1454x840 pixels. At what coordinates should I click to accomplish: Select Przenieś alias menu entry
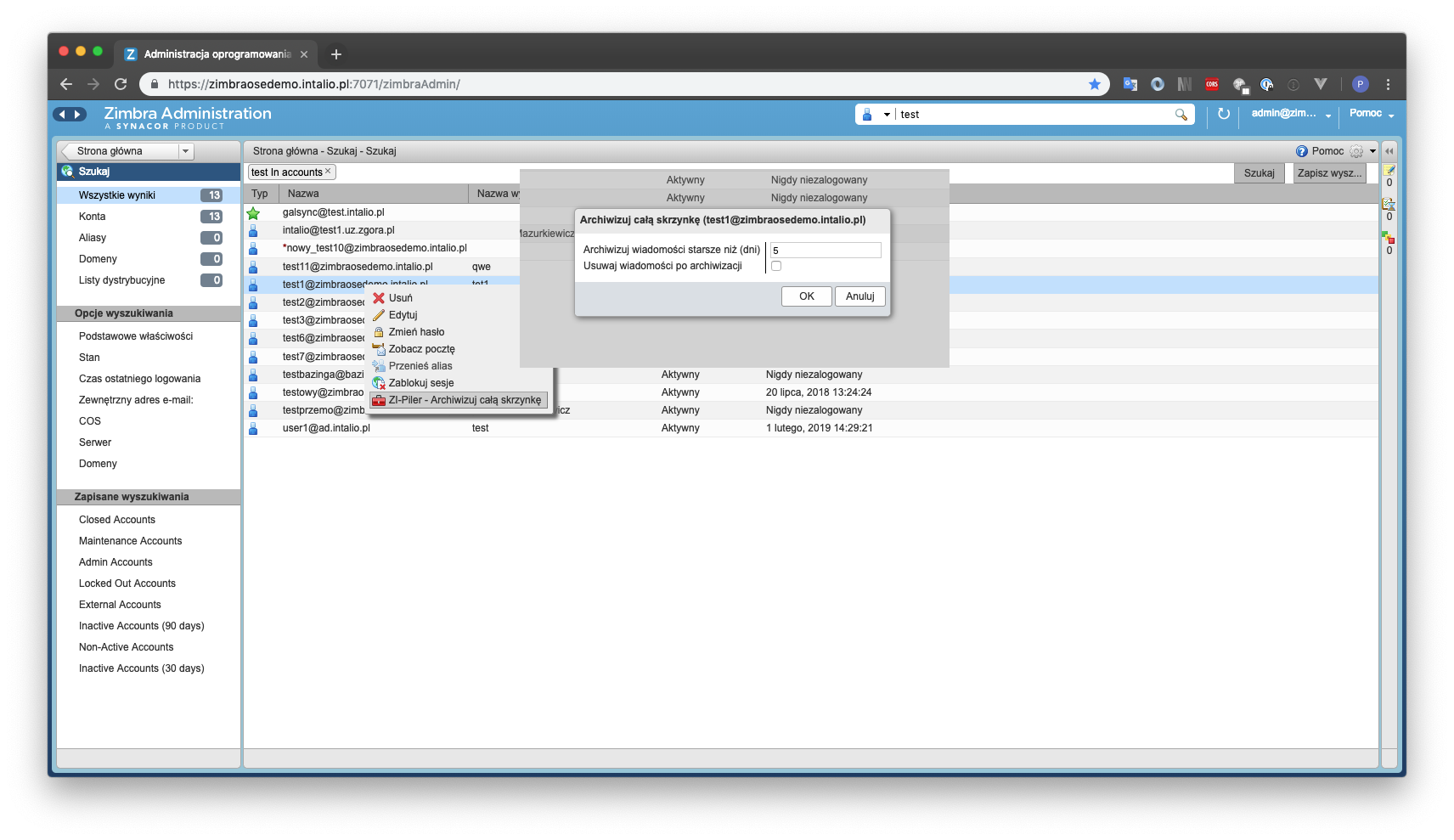(460, 366)
